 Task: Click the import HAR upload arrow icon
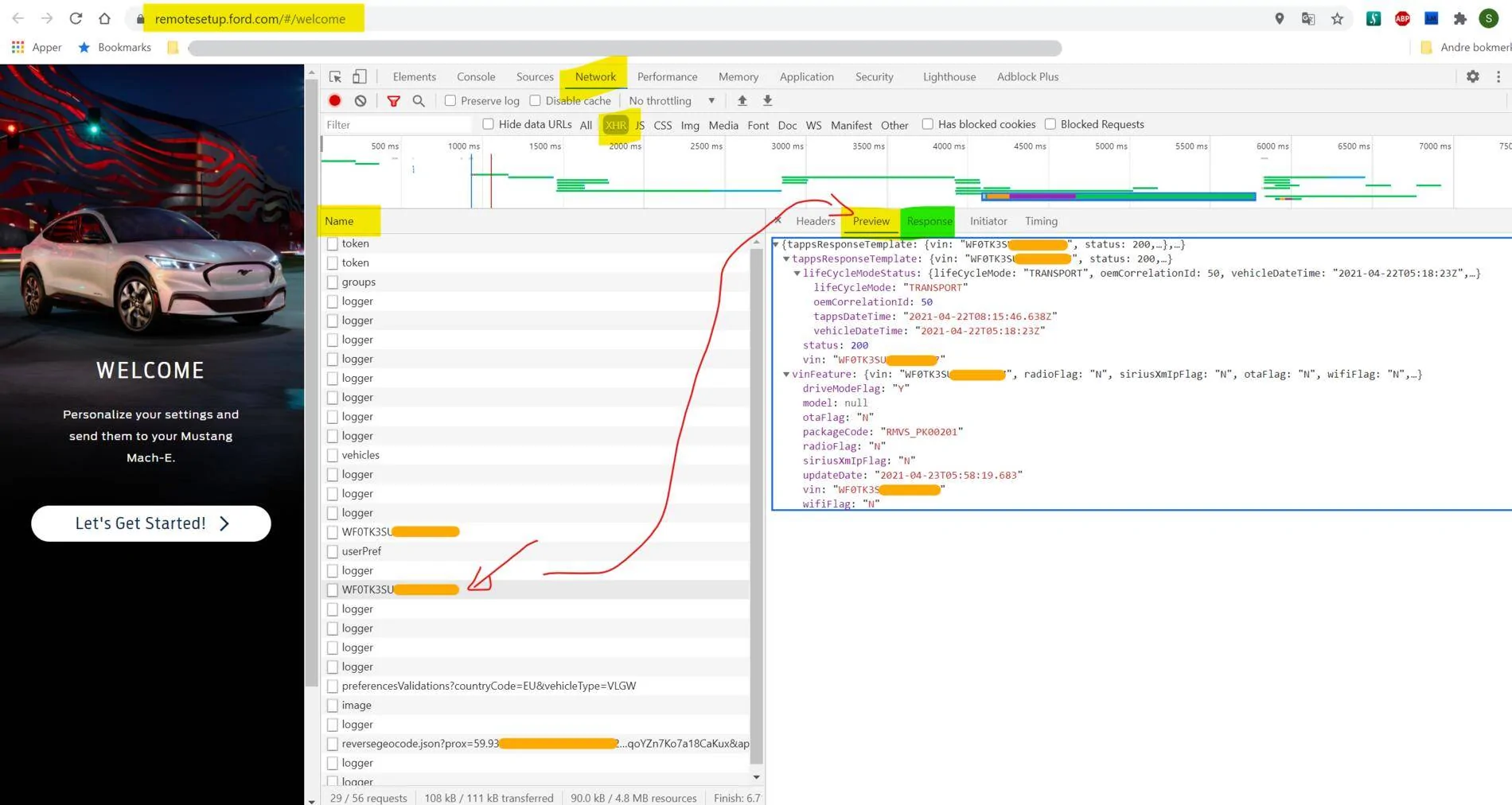click(x=742, y=100)
